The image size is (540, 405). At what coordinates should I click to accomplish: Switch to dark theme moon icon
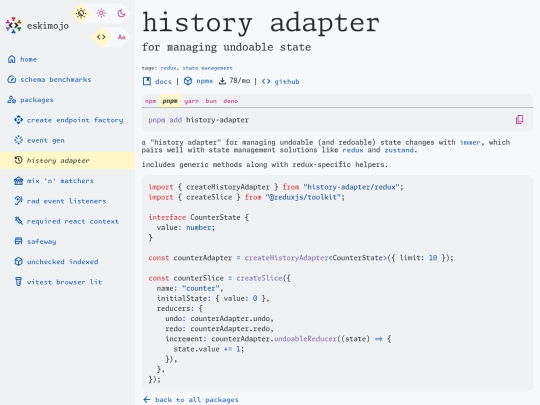tap(121, 13)
